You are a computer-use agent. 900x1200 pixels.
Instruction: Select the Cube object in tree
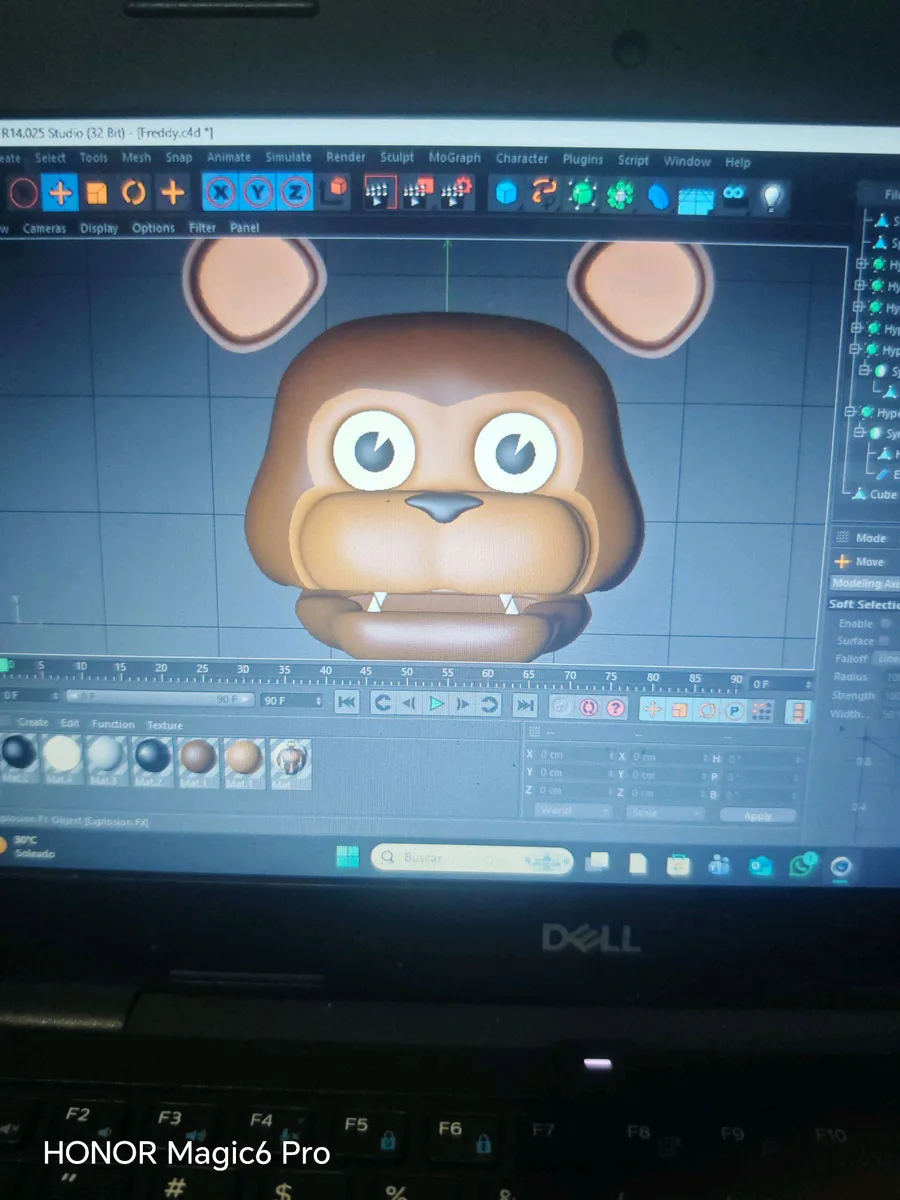coord(882,494)
